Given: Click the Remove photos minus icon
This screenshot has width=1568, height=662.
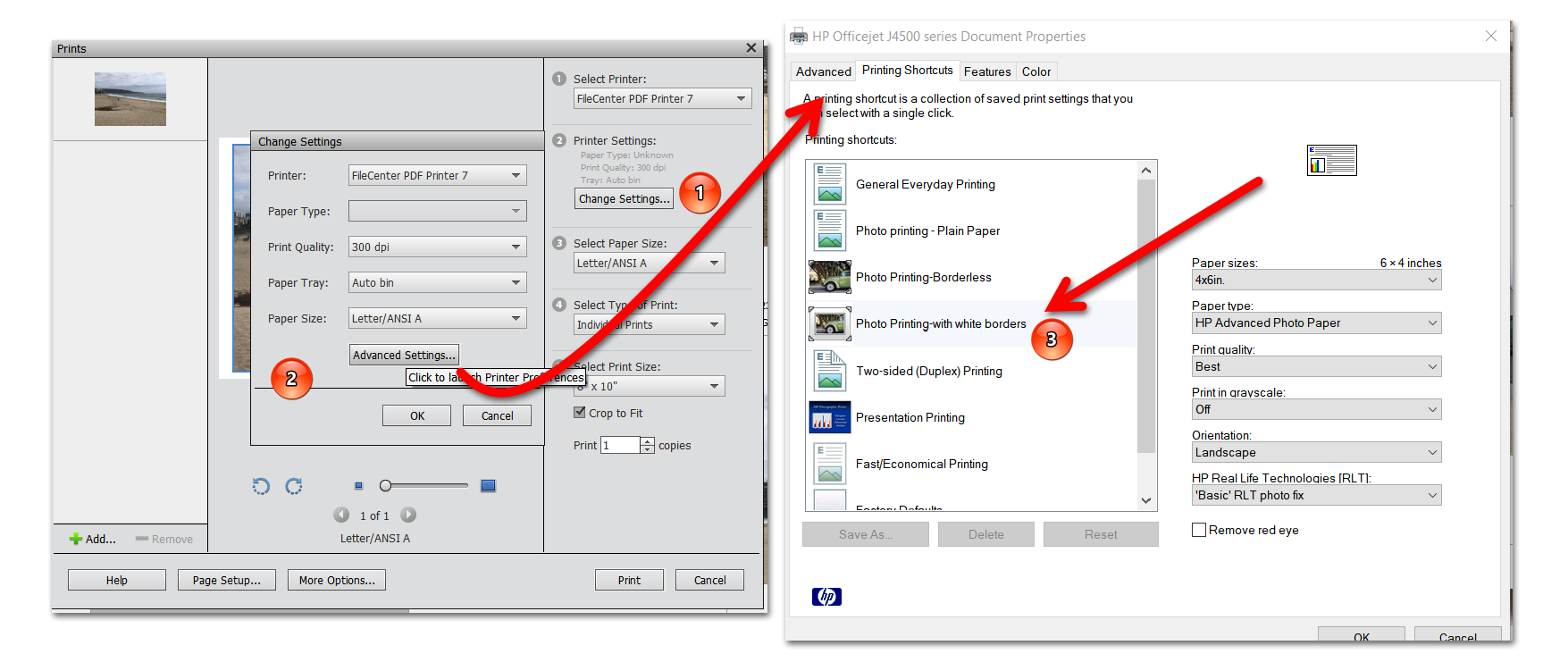Looking at the screenshot, I should point(142,539).
